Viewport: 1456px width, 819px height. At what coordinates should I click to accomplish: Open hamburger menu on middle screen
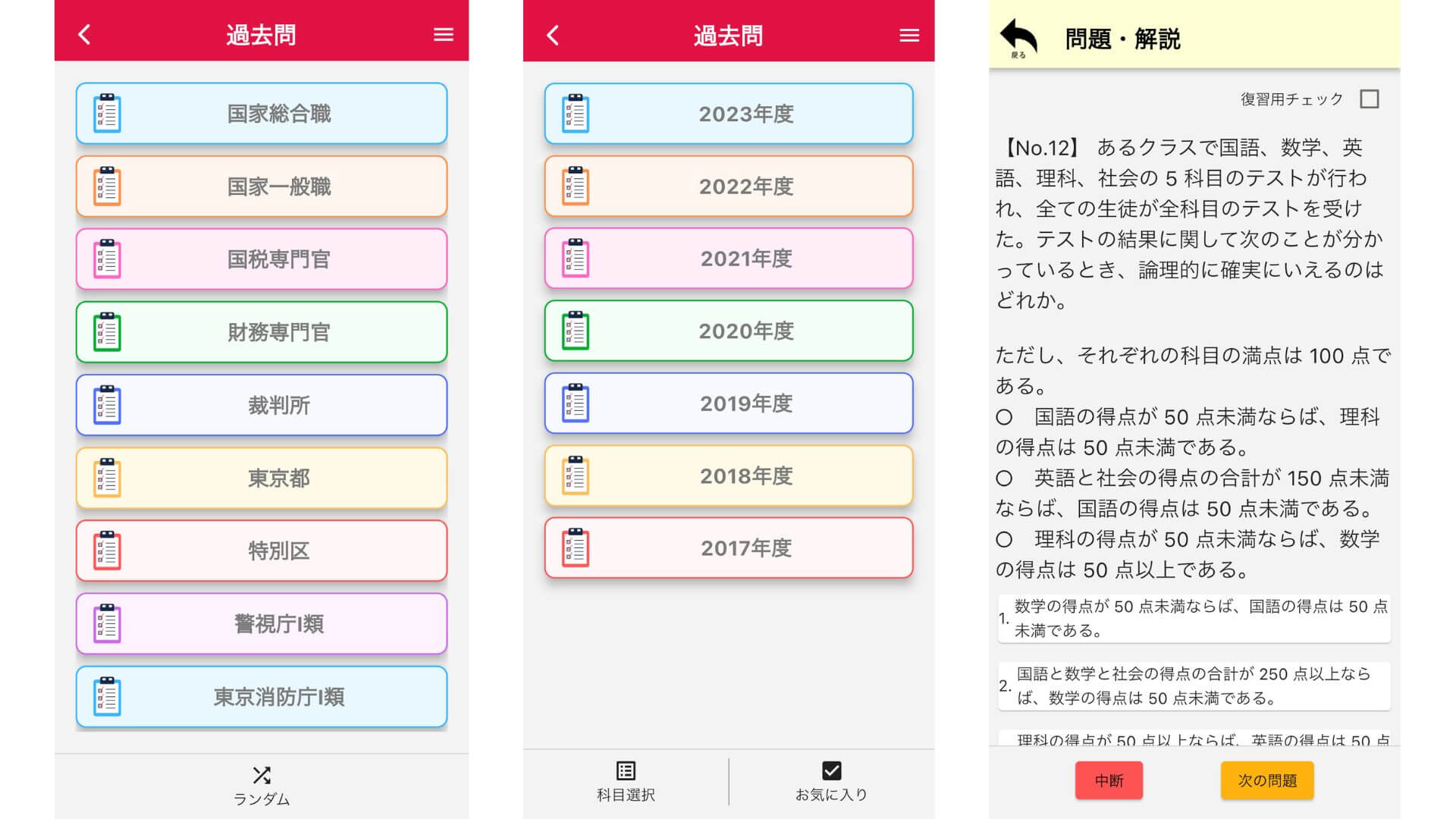[908, 35]
